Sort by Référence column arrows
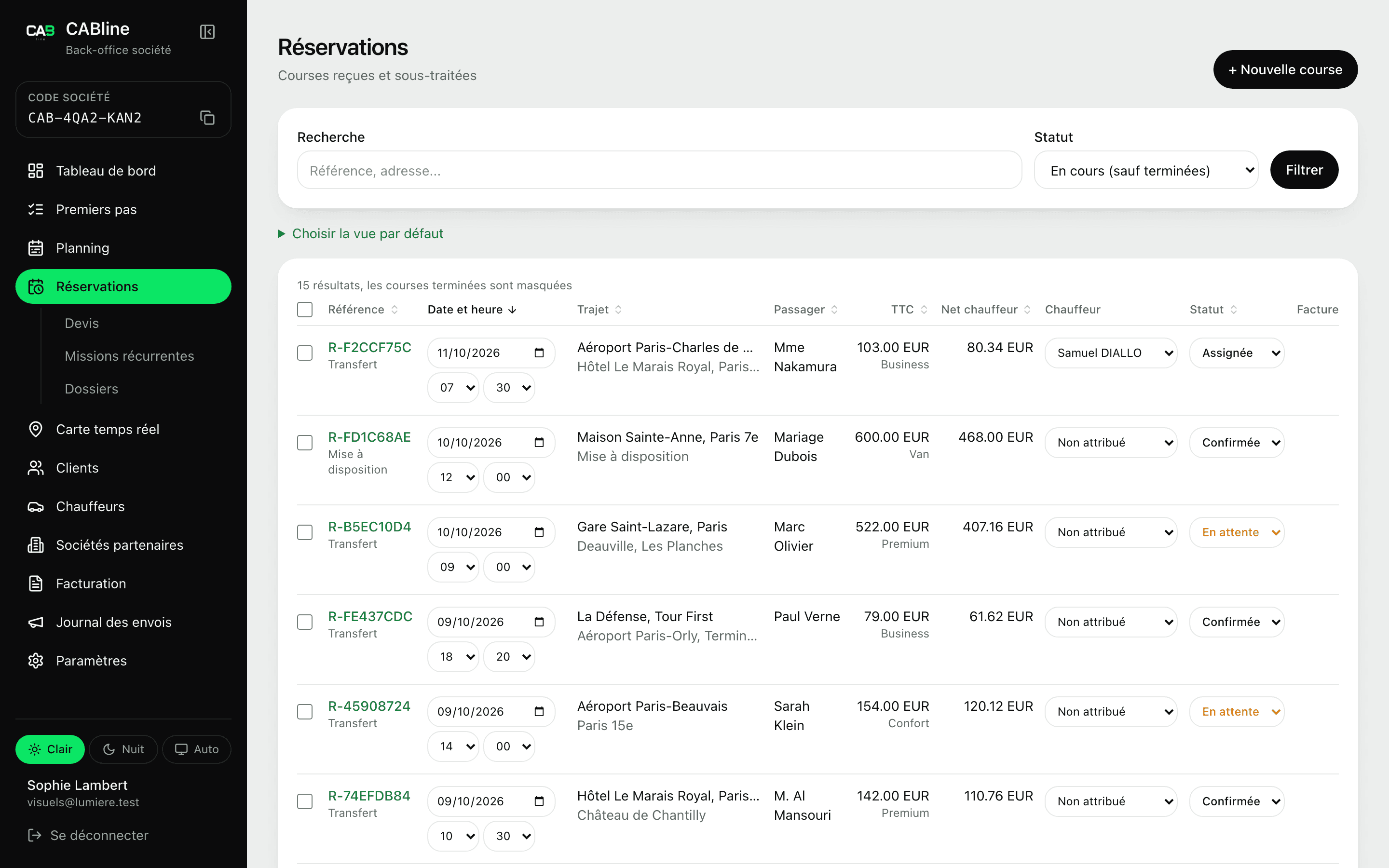1389x868 pixels. coord(395,310)
